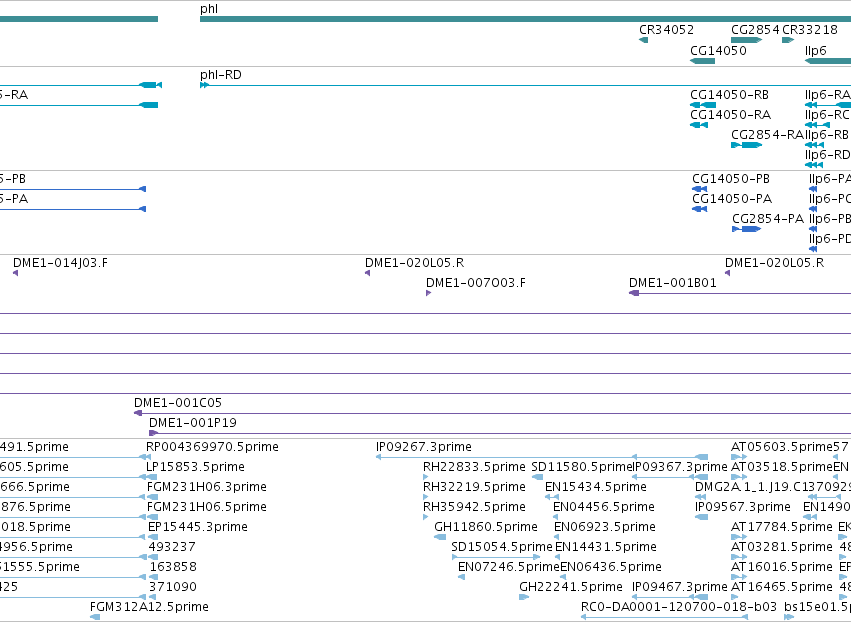Select the DME1-001C05 clone label
851x622 pixels.
pos(178,403)
